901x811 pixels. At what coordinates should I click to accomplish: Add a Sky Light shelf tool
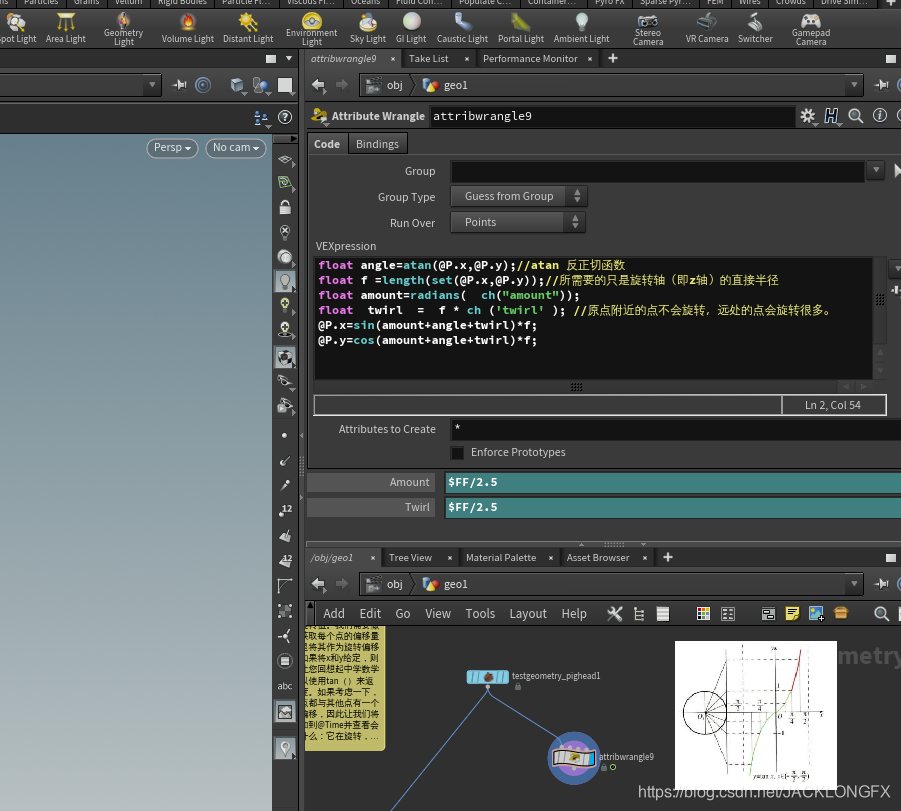pyautogui.click(x=368, y=28)
